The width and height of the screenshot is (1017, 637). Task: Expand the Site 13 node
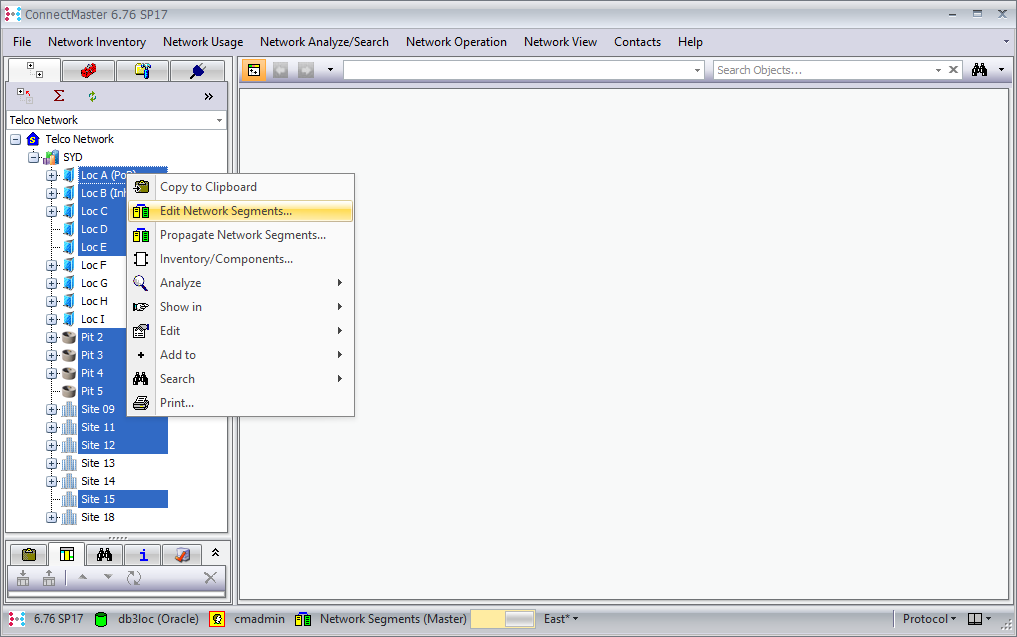(x=51, y=463)
